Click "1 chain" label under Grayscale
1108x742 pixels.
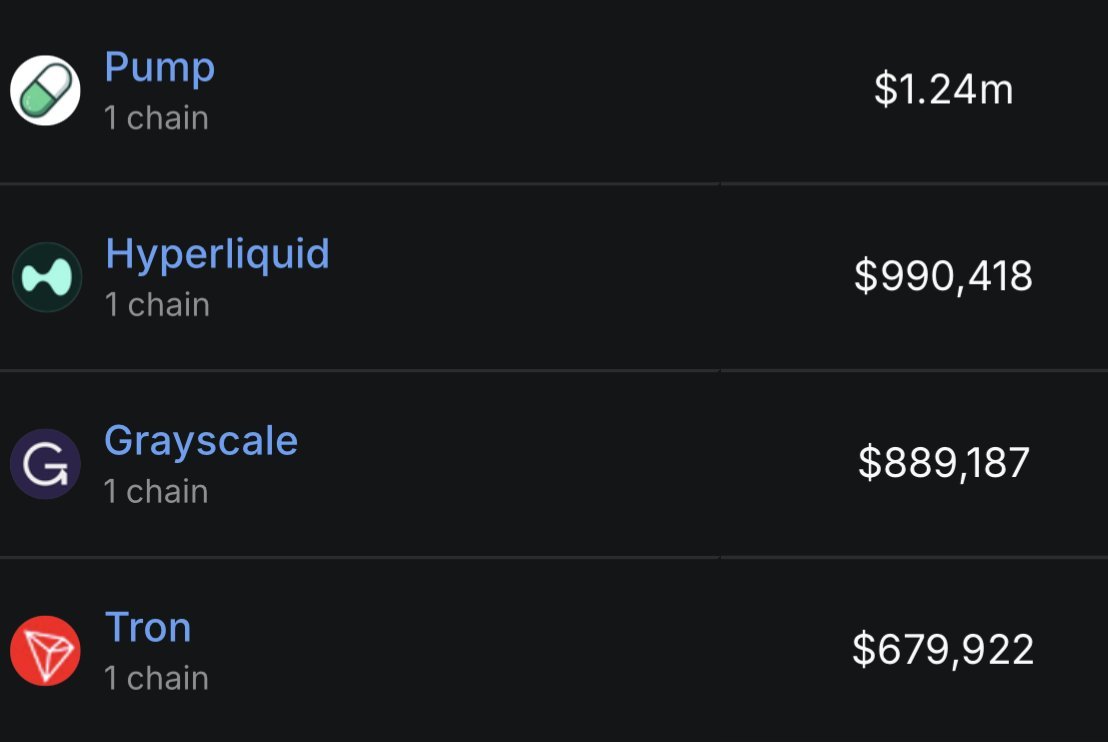(156, 491)
